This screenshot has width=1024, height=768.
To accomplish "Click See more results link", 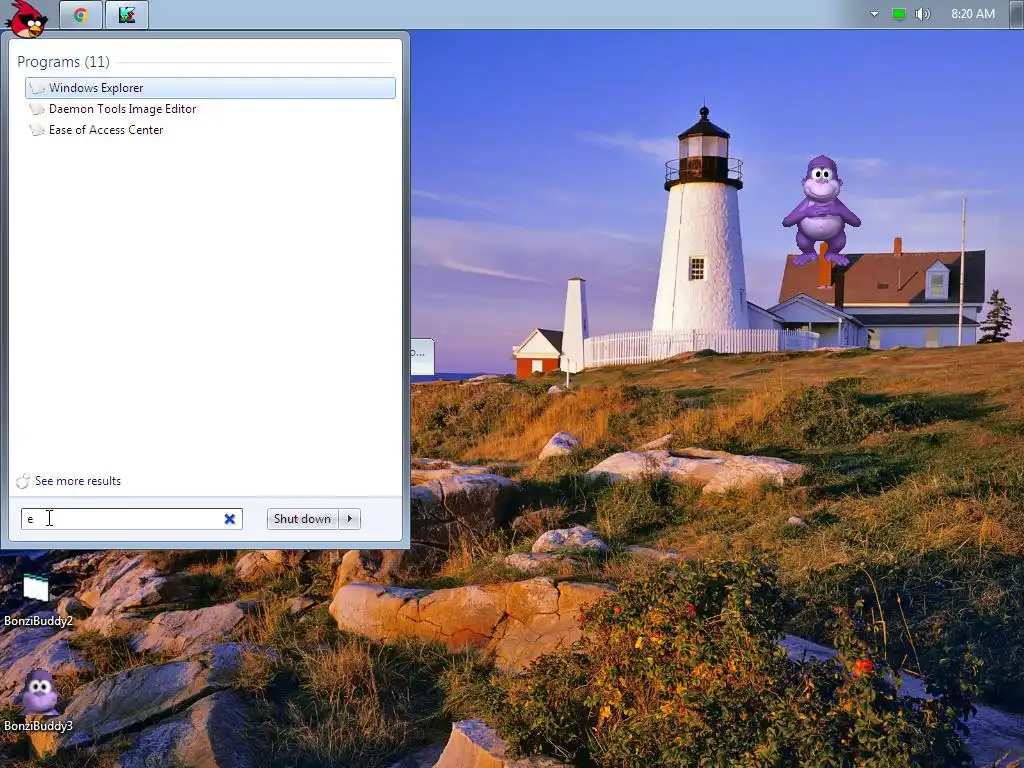I will (78, 481).
